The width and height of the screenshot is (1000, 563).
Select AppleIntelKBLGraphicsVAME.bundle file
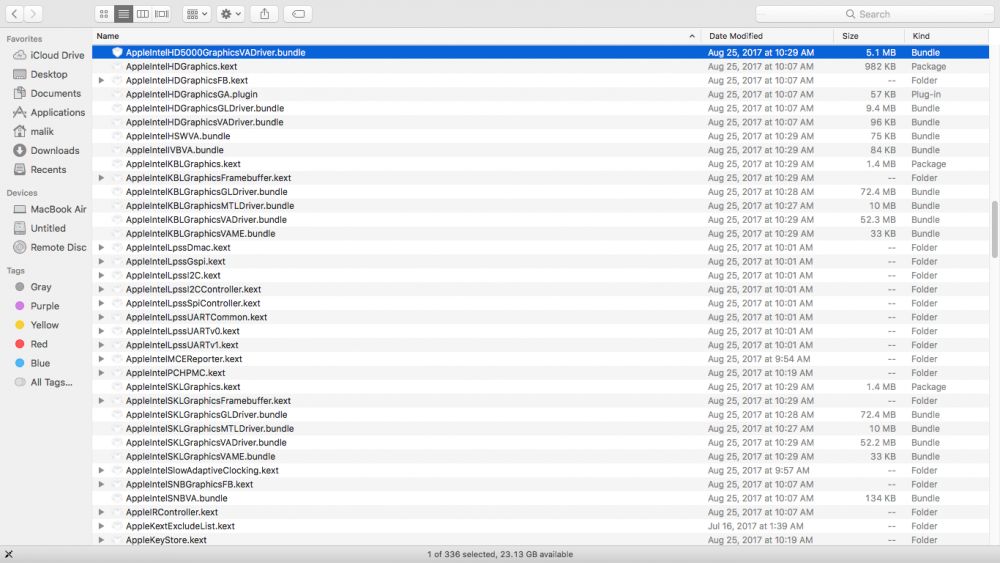(x=200, y=233)
